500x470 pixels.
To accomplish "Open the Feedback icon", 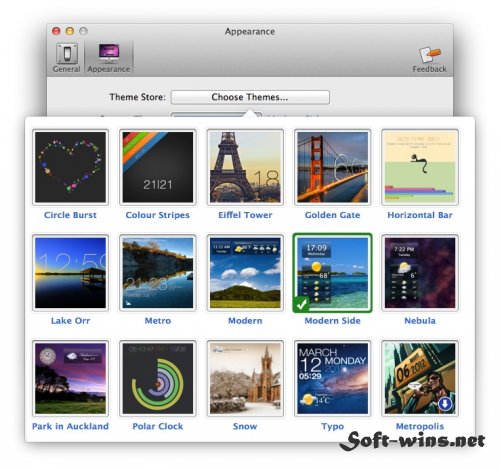I will point(429,59).
